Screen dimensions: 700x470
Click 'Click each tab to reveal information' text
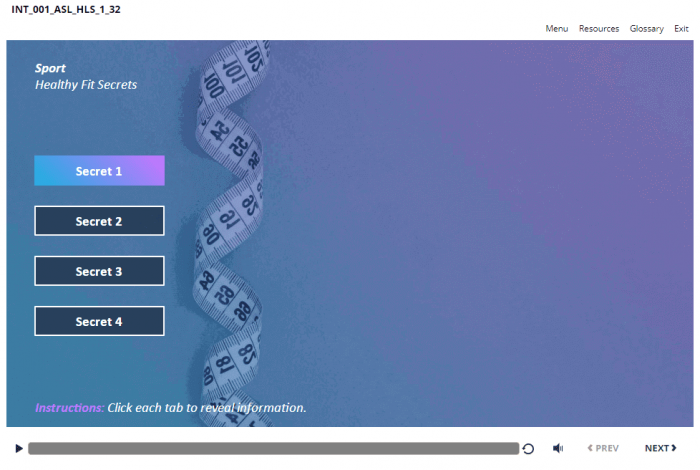point(206,408)
